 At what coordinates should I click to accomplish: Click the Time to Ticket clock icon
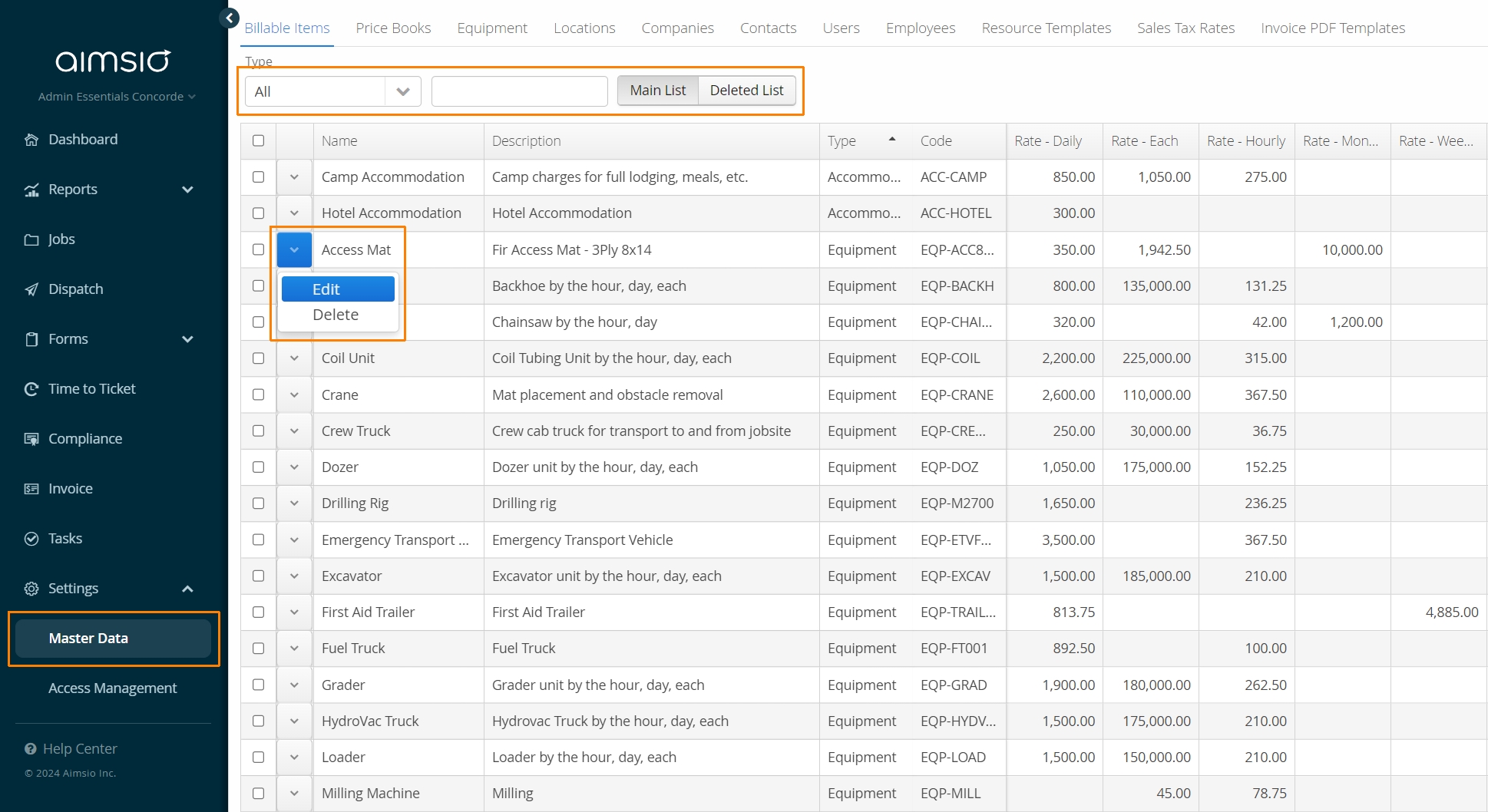[31, 389]
